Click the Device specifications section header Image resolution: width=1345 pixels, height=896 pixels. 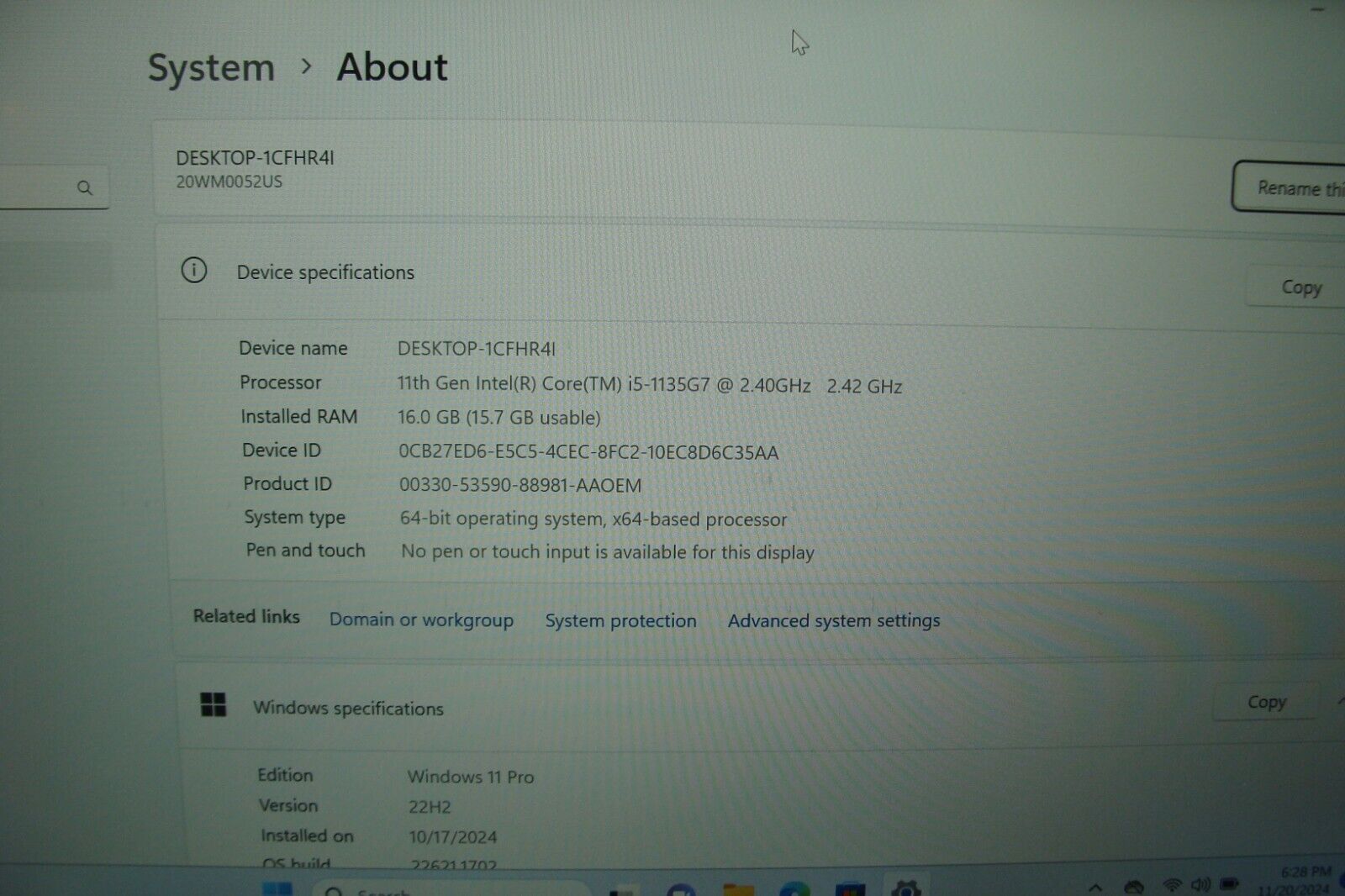[x=325, y=272]
